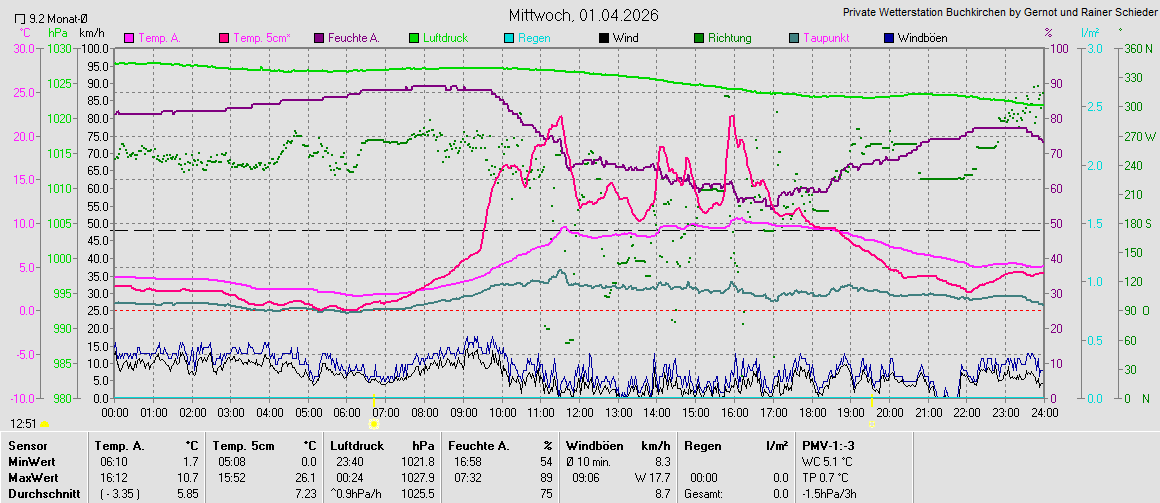Click the green Luftdruck legend square
Viewport: 1160px width, 503px height.
(x=413, y=38)
